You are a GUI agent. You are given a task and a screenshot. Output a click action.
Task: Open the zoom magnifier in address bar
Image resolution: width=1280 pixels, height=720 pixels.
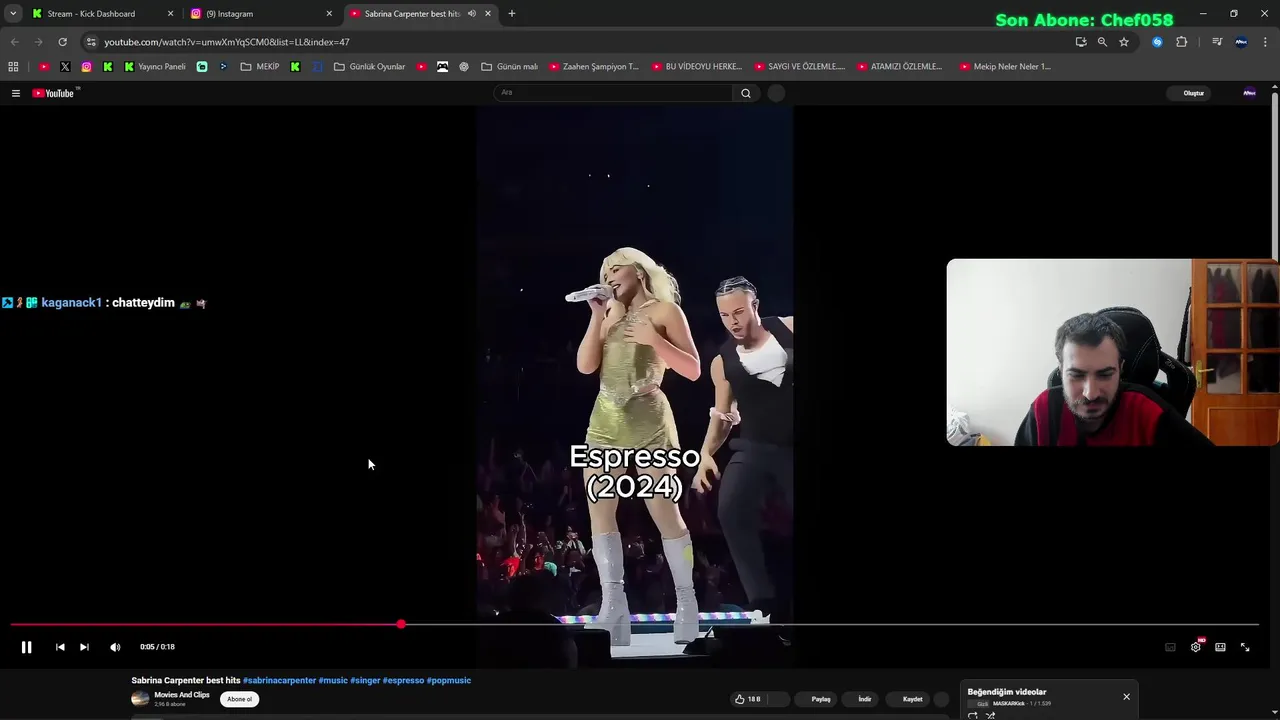tap(1102, 42)
